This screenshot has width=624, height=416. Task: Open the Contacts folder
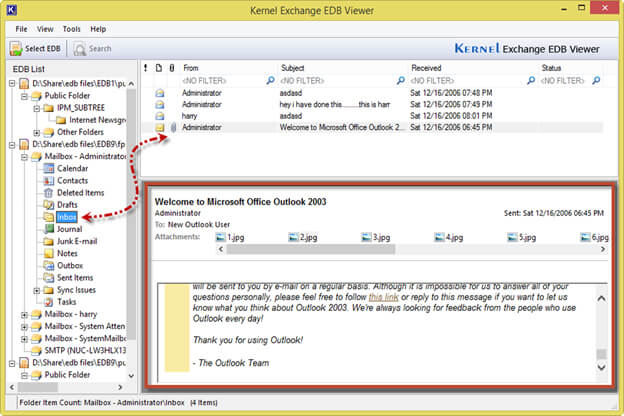point(72,180)
